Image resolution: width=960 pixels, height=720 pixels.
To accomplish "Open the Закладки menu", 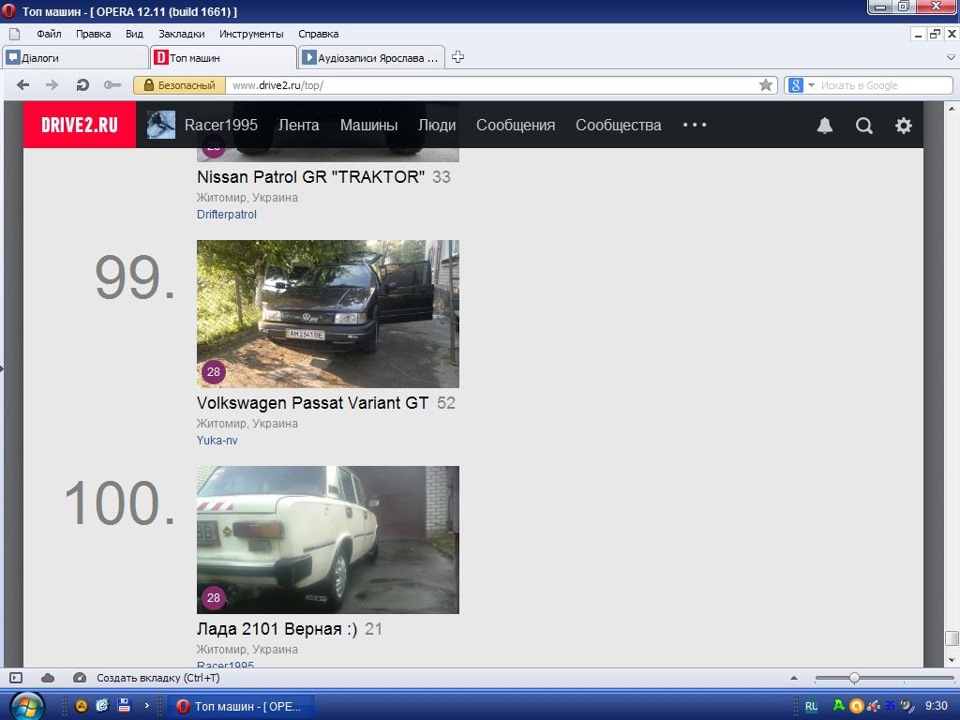I will pos(181,34).
